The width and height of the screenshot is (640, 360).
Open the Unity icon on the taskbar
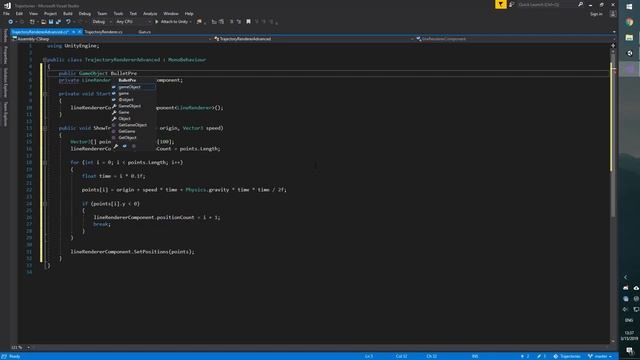coord(629,53)
